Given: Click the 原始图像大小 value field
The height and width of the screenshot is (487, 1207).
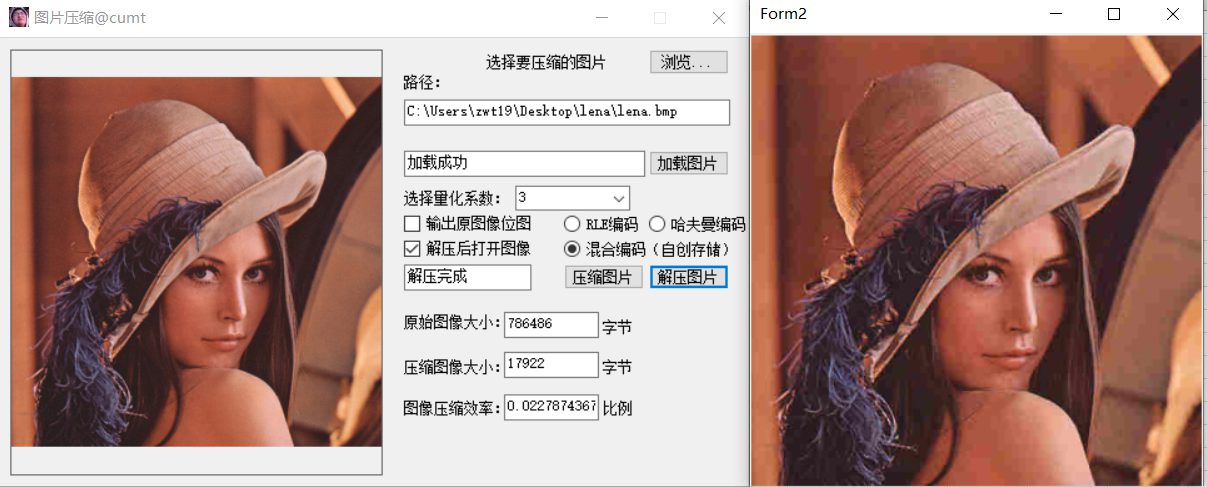Looking at the screenshot, I should tap(551, 324).
